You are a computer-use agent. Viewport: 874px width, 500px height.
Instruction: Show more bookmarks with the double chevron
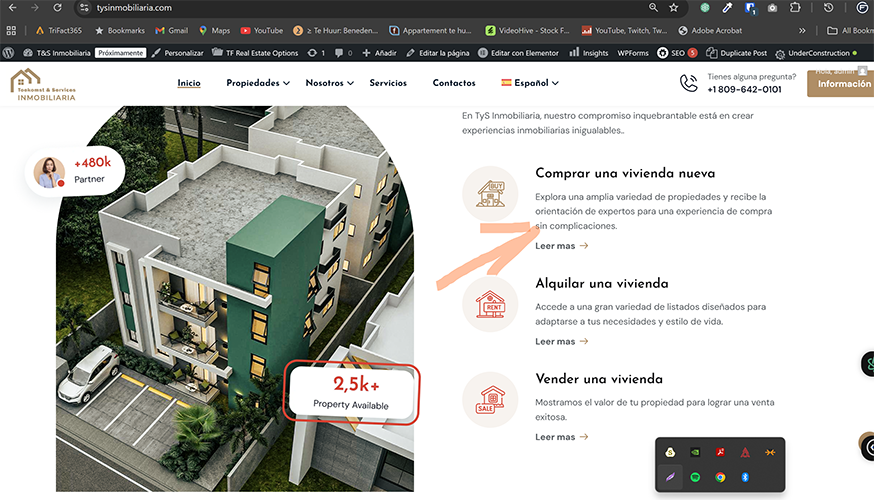[x=802, y=31]
